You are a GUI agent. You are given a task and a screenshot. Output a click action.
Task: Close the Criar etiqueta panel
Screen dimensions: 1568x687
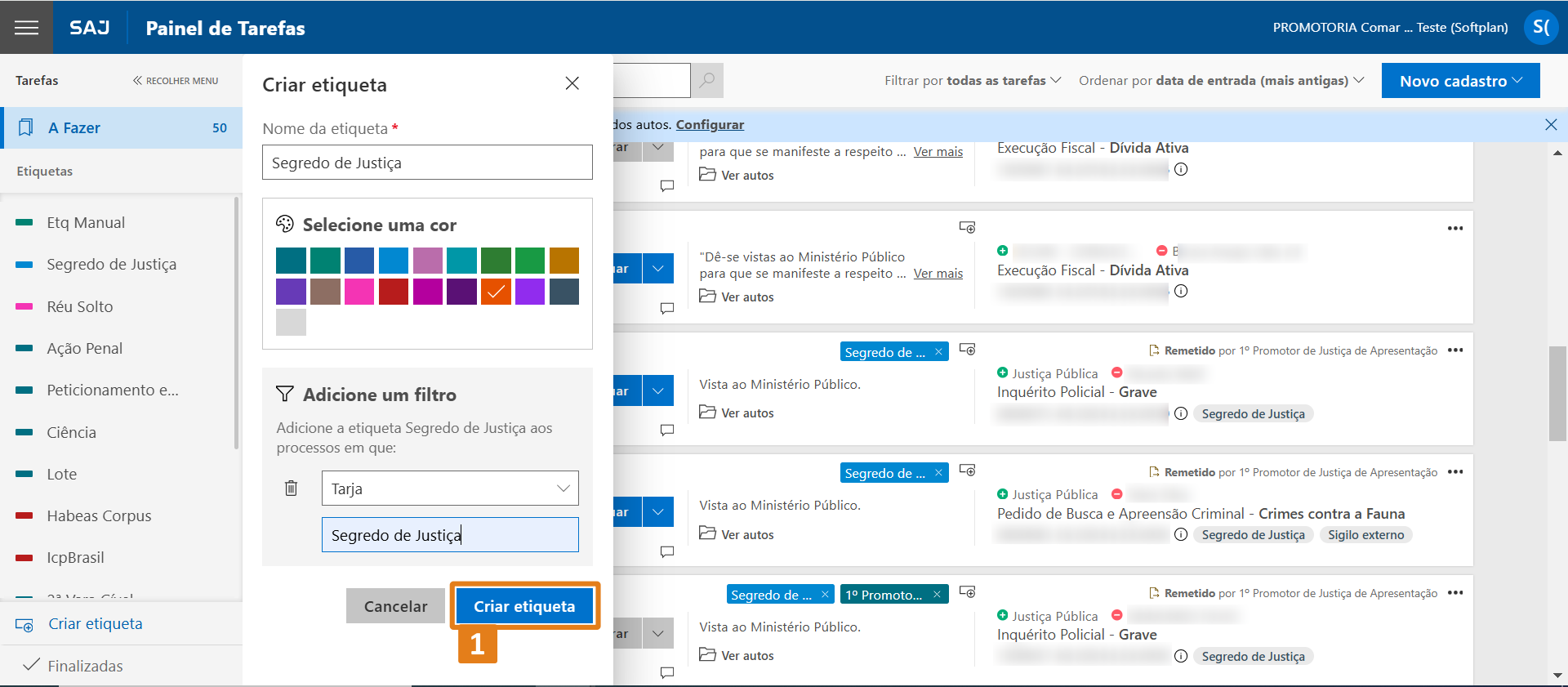[572, 83]
